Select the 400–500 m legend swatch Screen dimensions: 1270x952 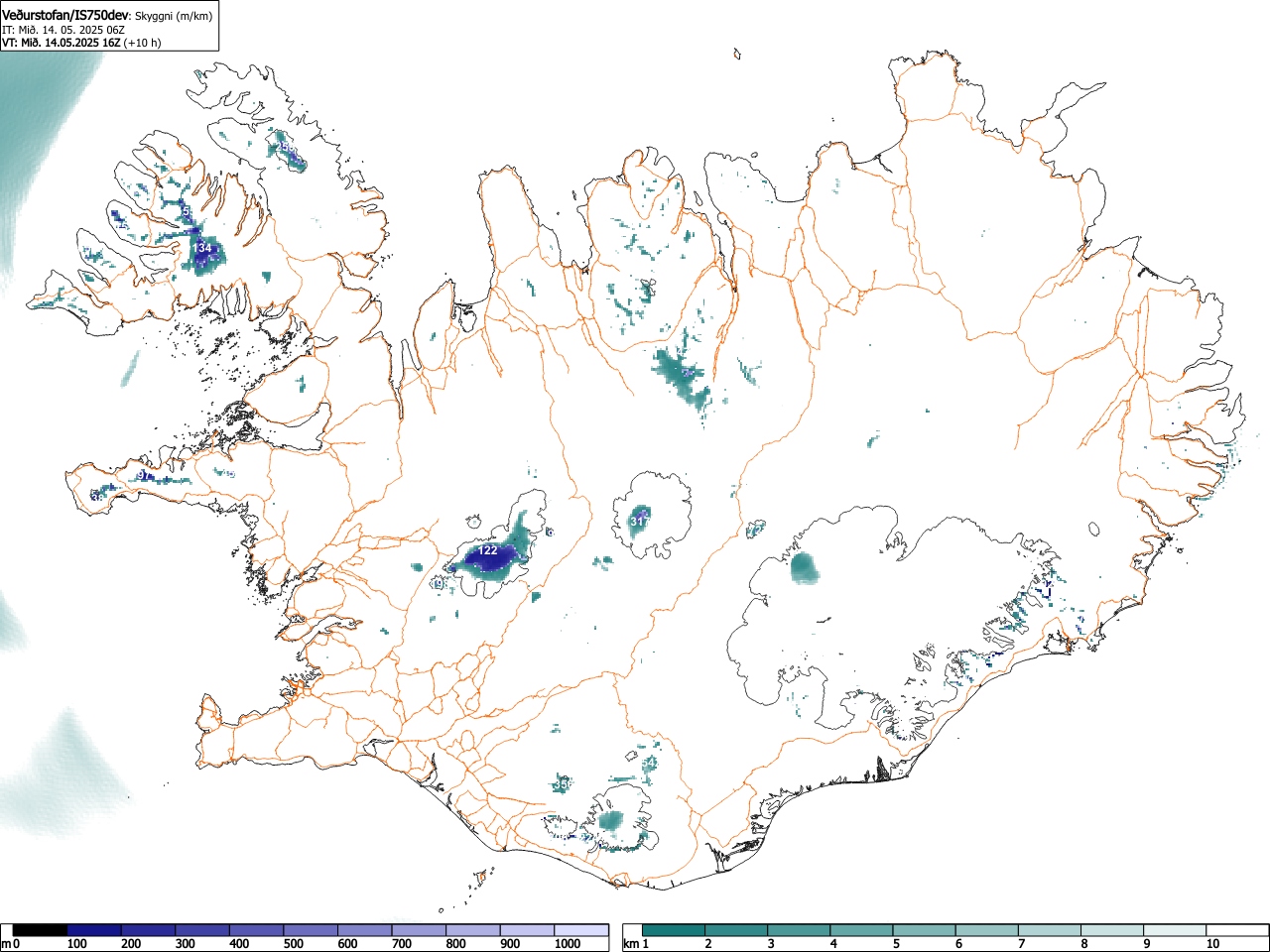(257, 930)
